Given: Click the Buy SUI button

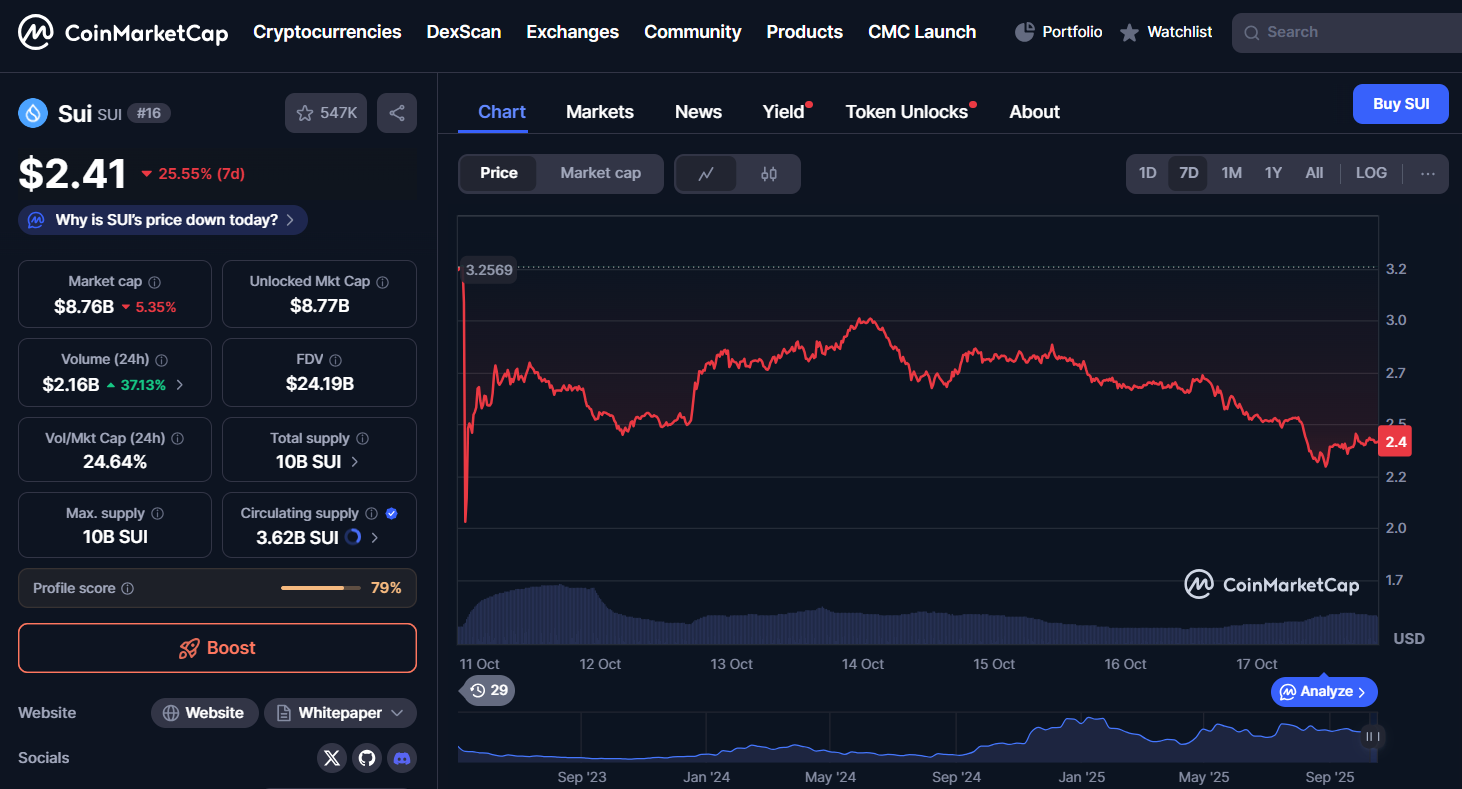Looking at the screenshot, I should coord(1400,104).
